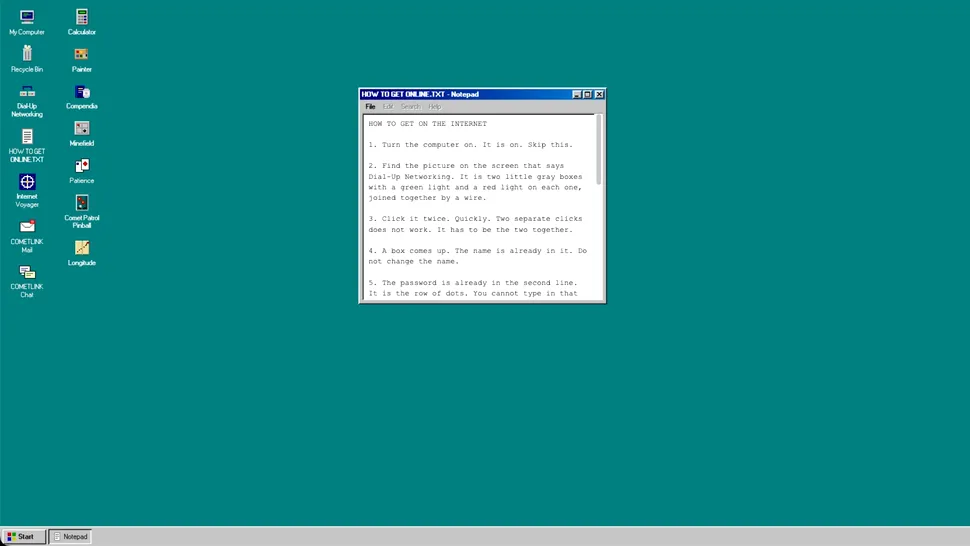Open the Help menu in Notepad
The image size is (970, 546).
(x=435, y=107)
